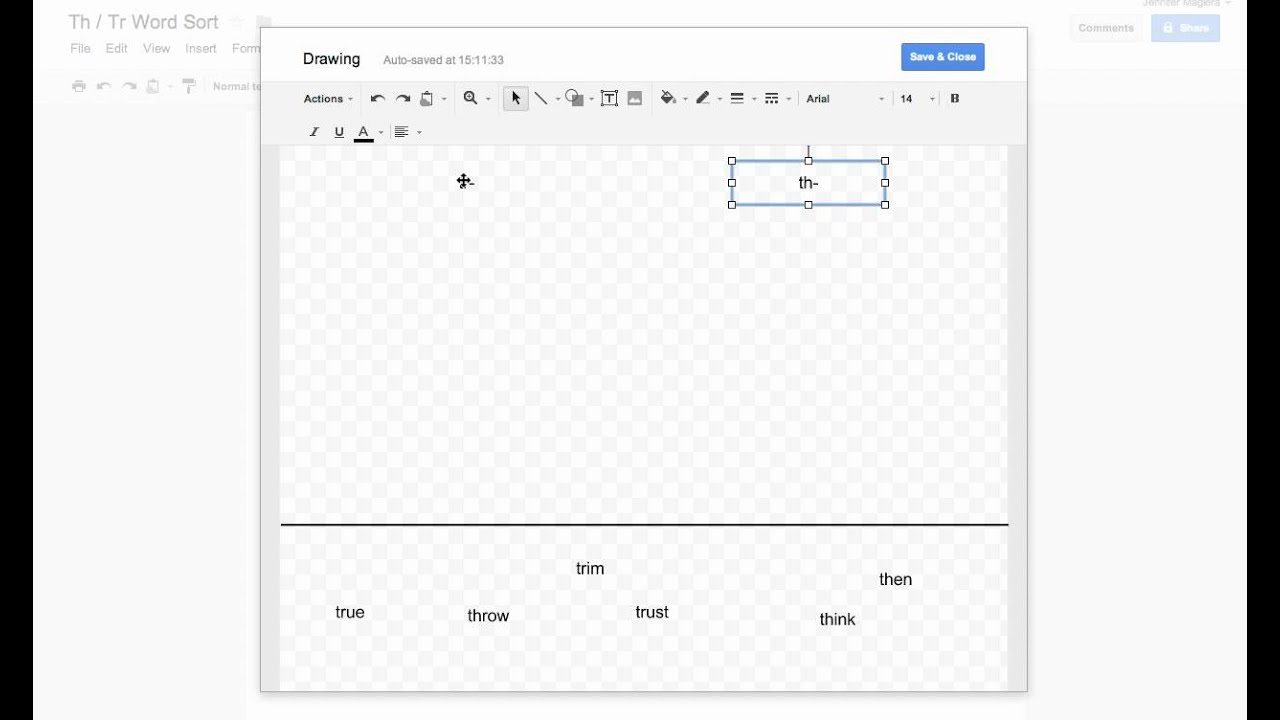This screenshot has height=720, width=1280.
Task: Click the Comments button in Docs
Action: pos(1106,28)
